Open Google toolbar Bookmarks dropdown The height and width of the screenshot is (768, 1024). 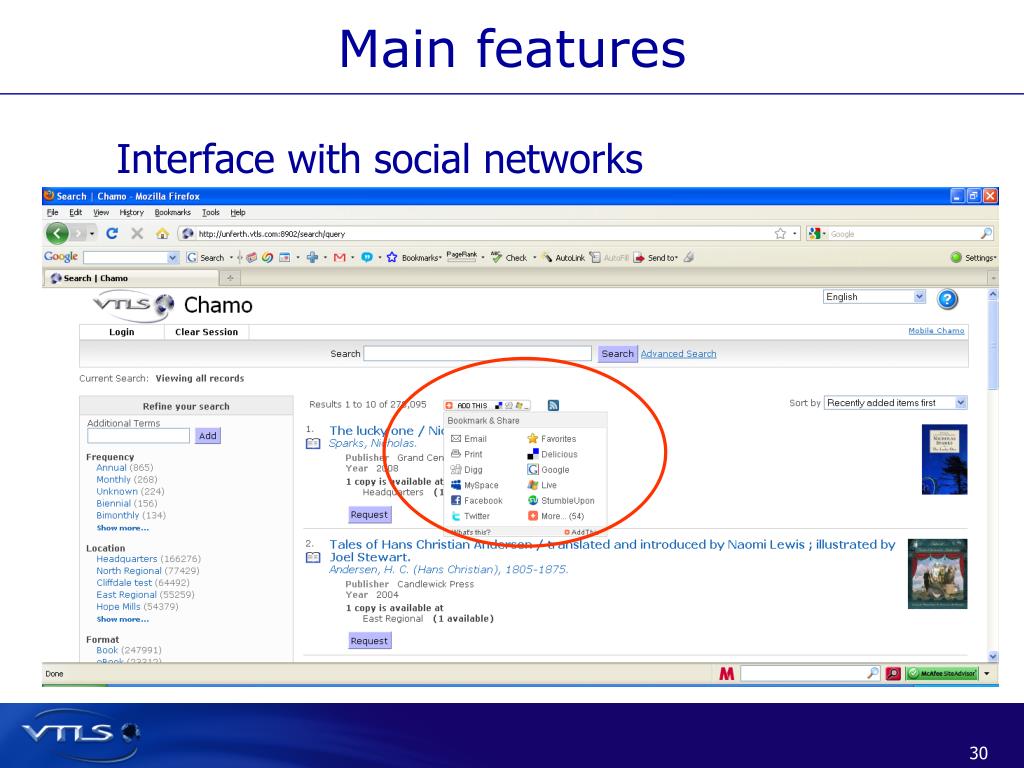pyautogui.click(x=415, y=257)
